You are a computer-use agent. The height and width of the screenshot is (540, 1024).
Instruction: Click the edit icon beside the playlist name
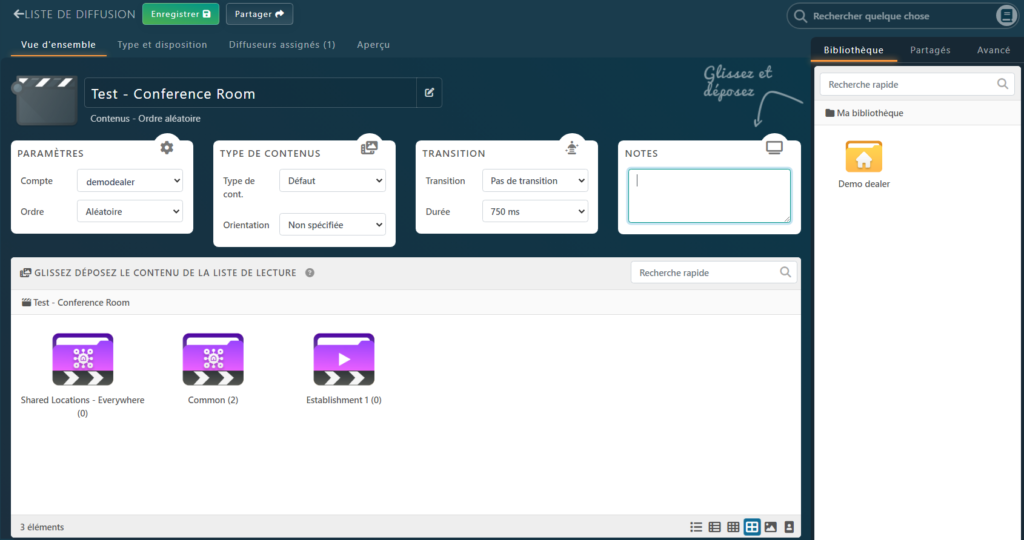click(x=429, y=93)
